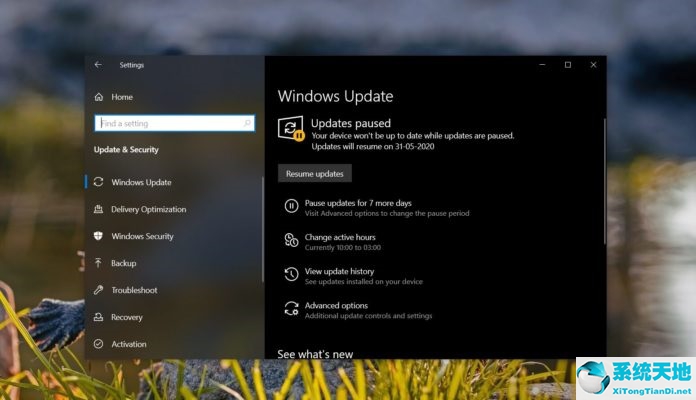Click the update history icon
The height and width of the screenshot is (400, 696).
pos(291,274)
